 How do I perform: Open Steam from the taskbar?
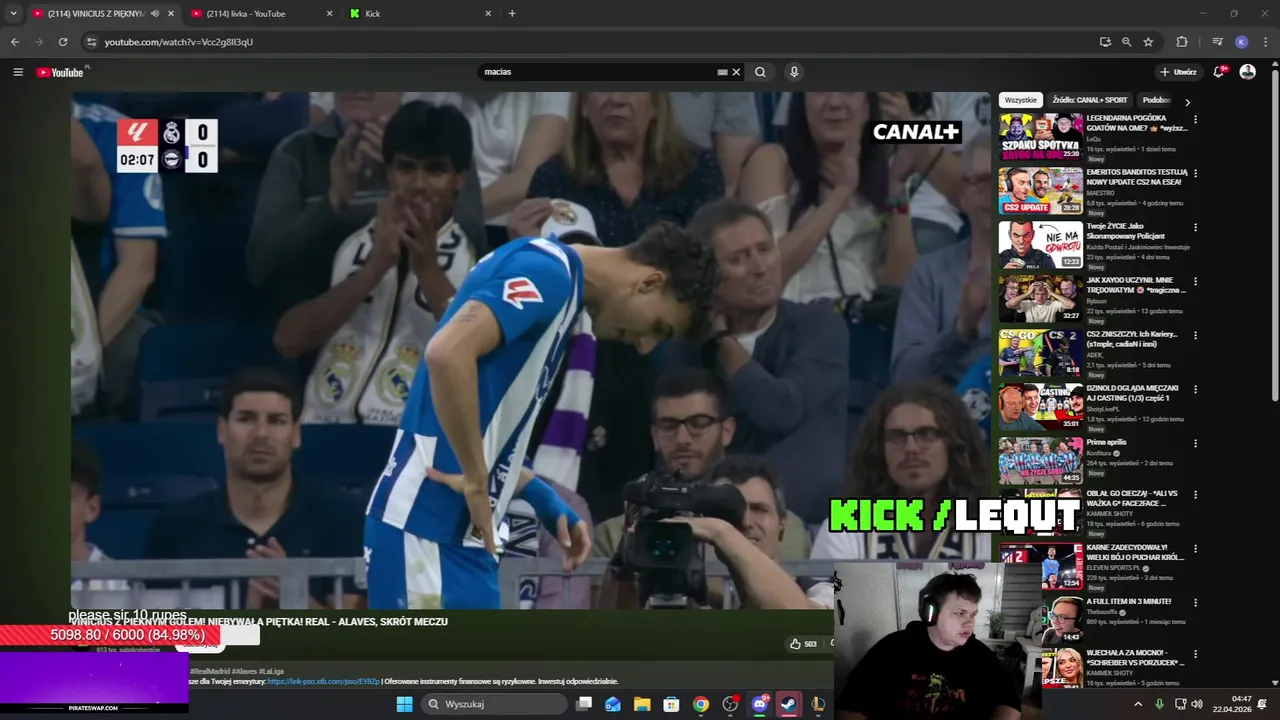tap(789, 704)
